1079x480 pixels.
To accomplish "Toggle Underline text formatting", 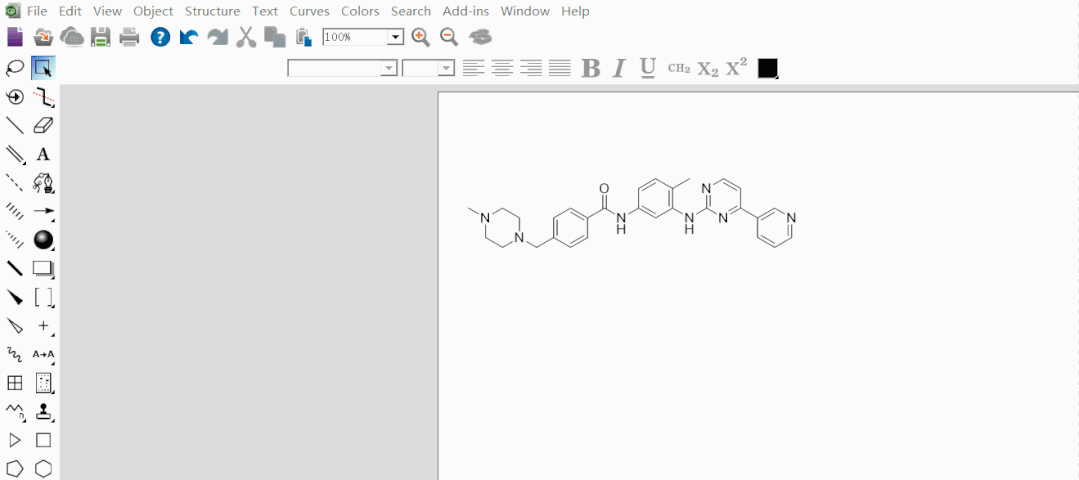I will (x=648, y=68).
